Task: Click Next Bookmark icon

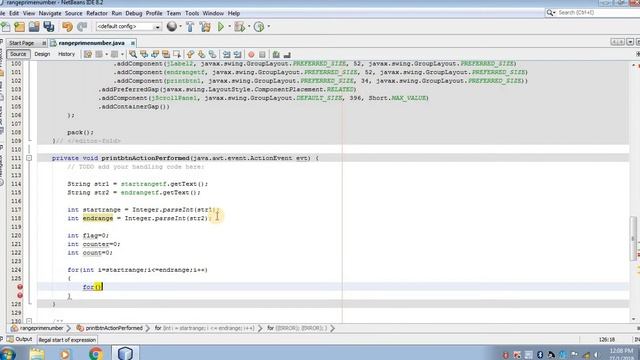Action: (x=201, y=54)
